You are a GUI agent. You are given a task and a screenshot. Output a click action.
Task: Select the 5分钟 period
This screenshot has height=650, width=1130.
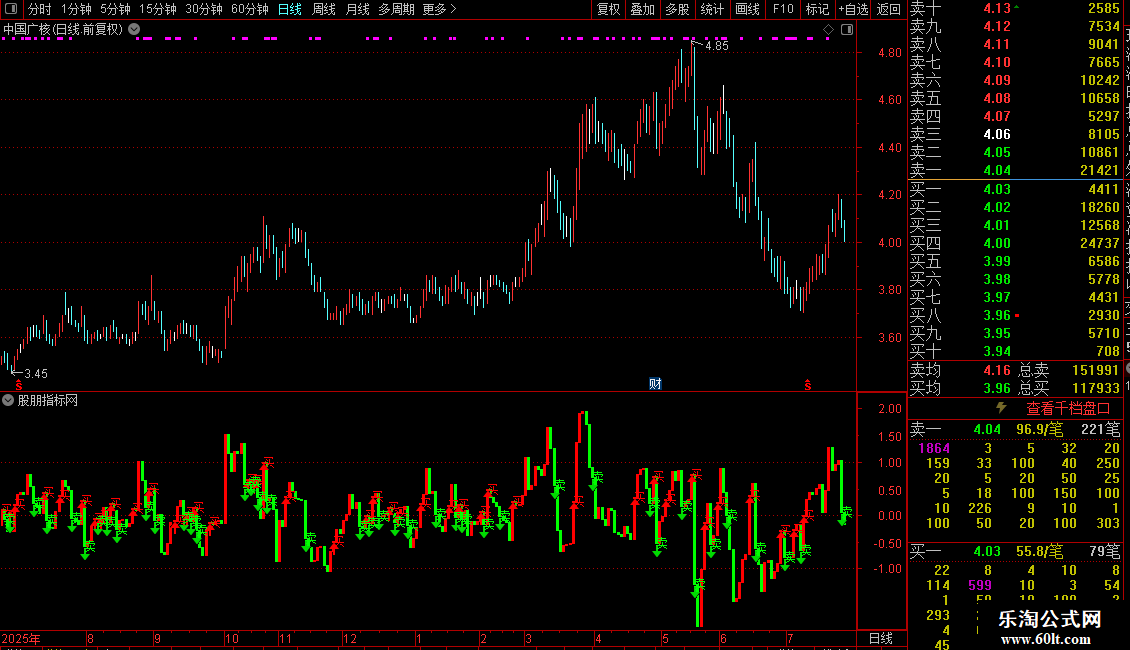click(115, 9)
